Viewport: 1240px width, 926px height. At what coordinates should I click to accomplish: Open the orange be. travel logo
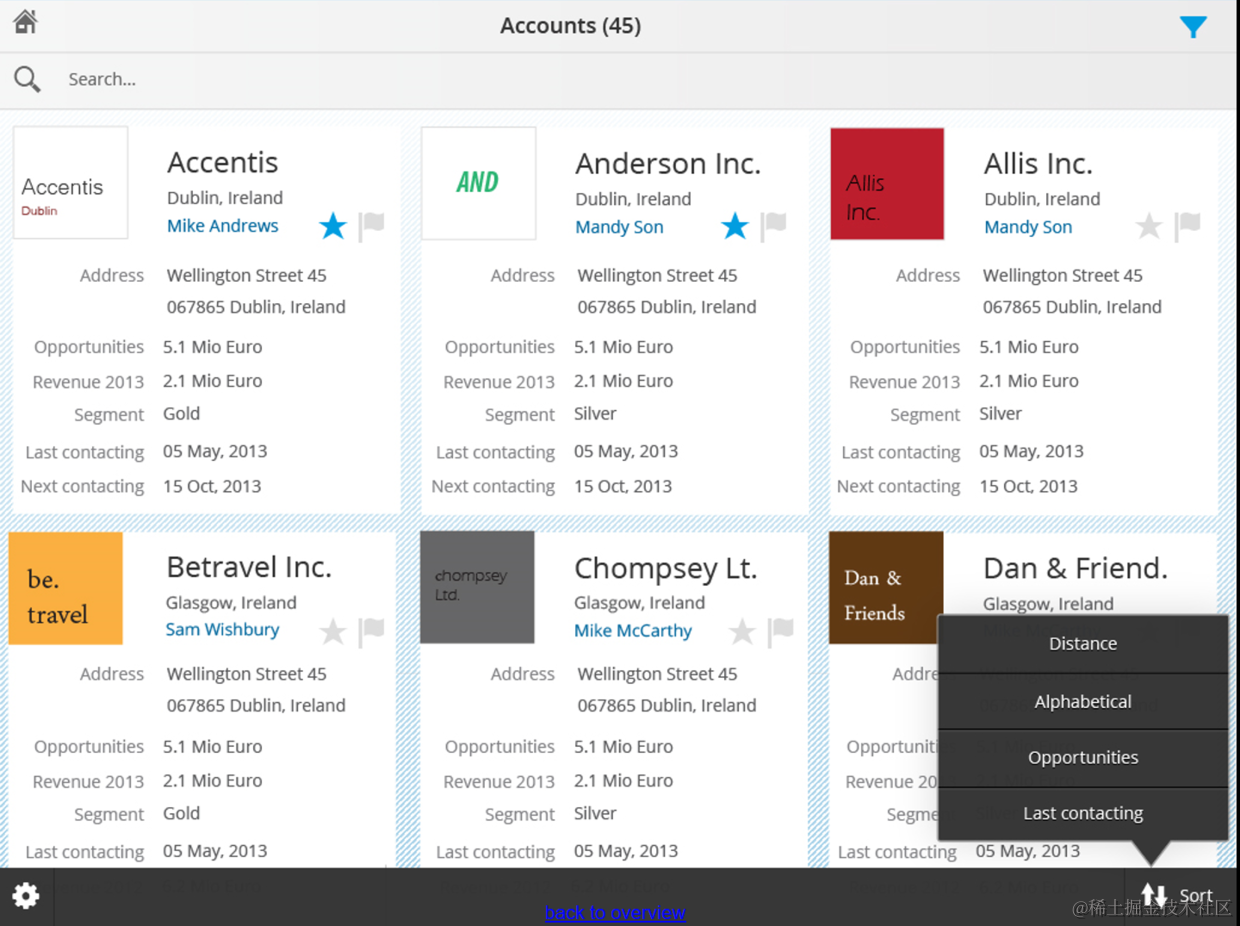click(x=65, y=588)
